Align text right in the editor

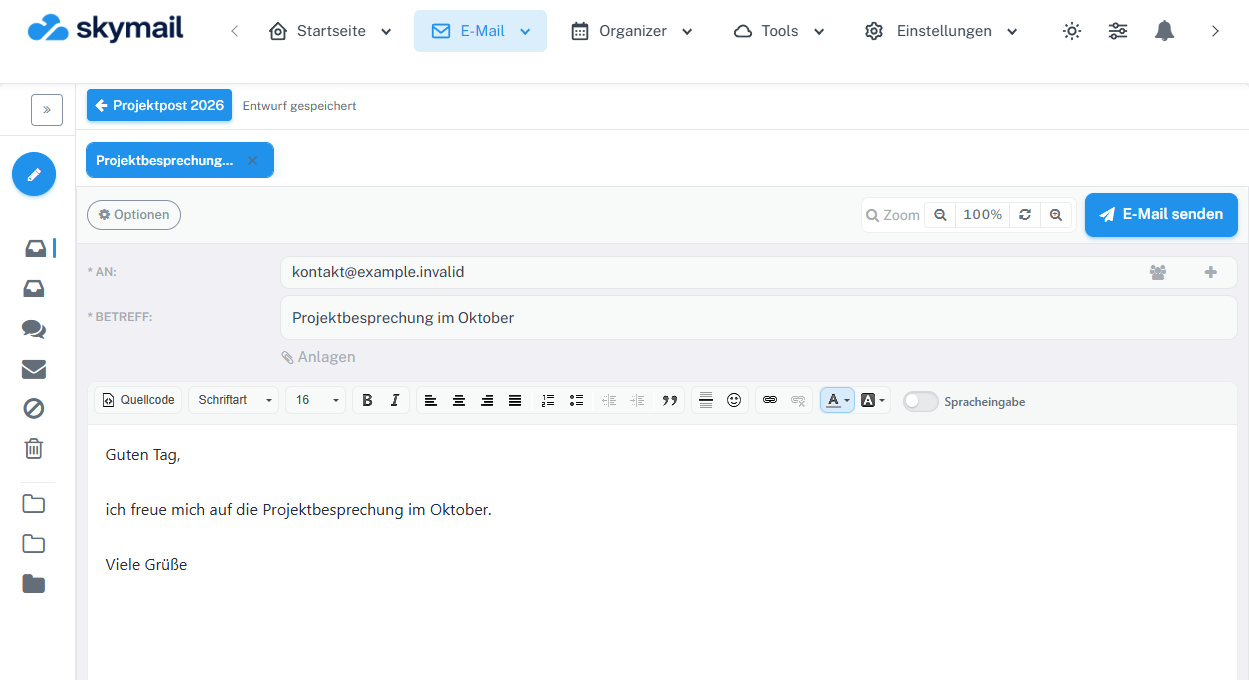(x=487, y=400)
